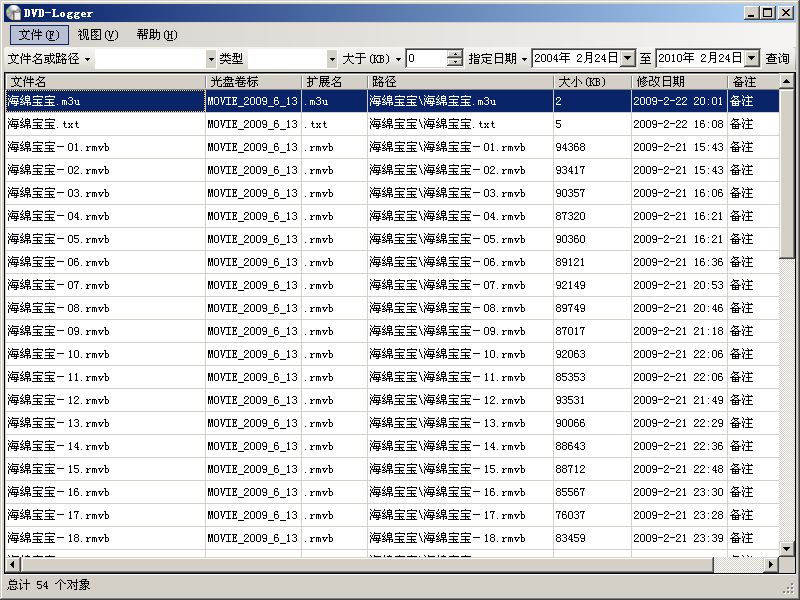The height and width of the screenshot is (600, 800).
Task: Sort by 备注 column header
Action: pyautogui.click(x=754, y=82)
